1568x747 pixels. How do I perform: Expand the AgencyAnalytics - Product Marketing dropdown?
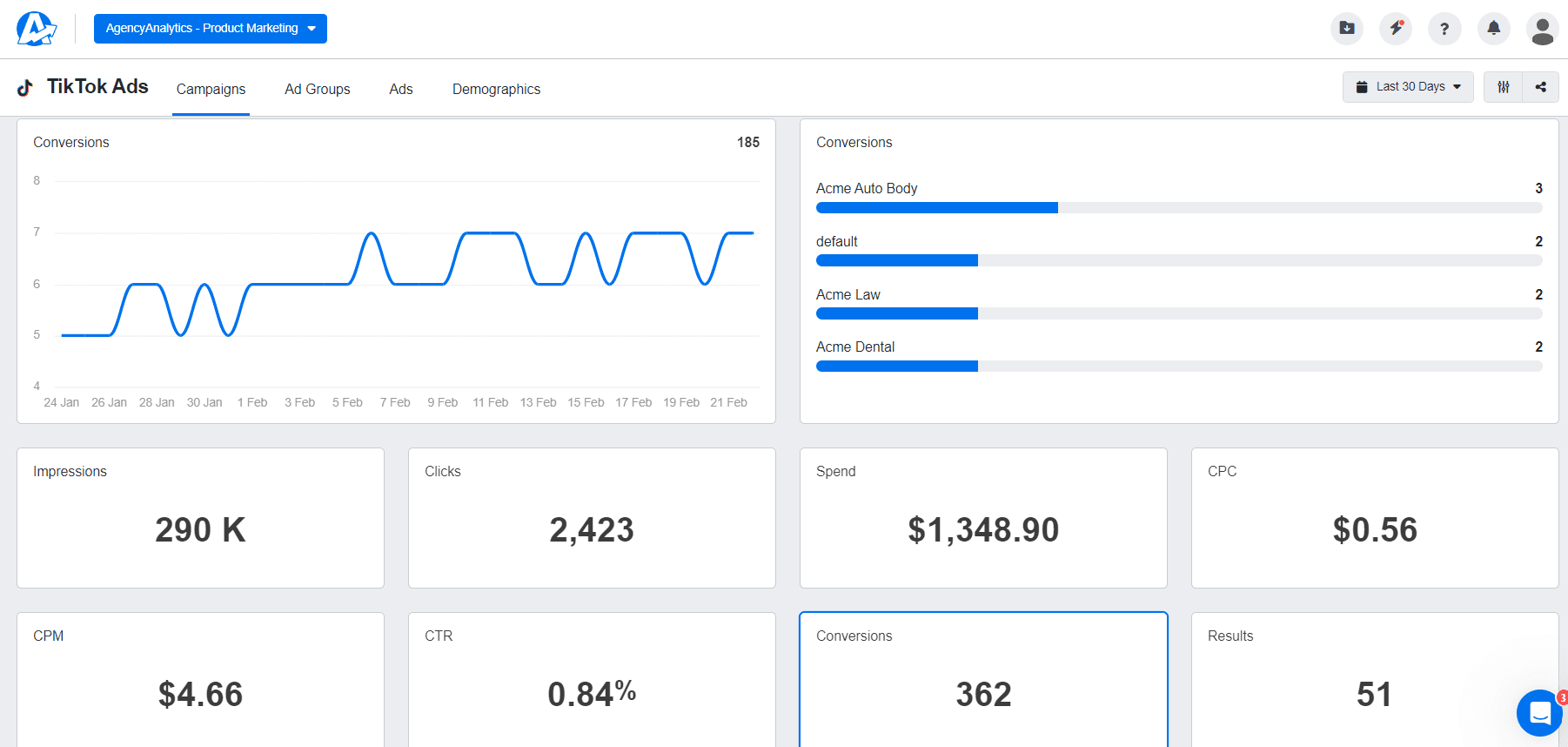click(x=211, y=29)
